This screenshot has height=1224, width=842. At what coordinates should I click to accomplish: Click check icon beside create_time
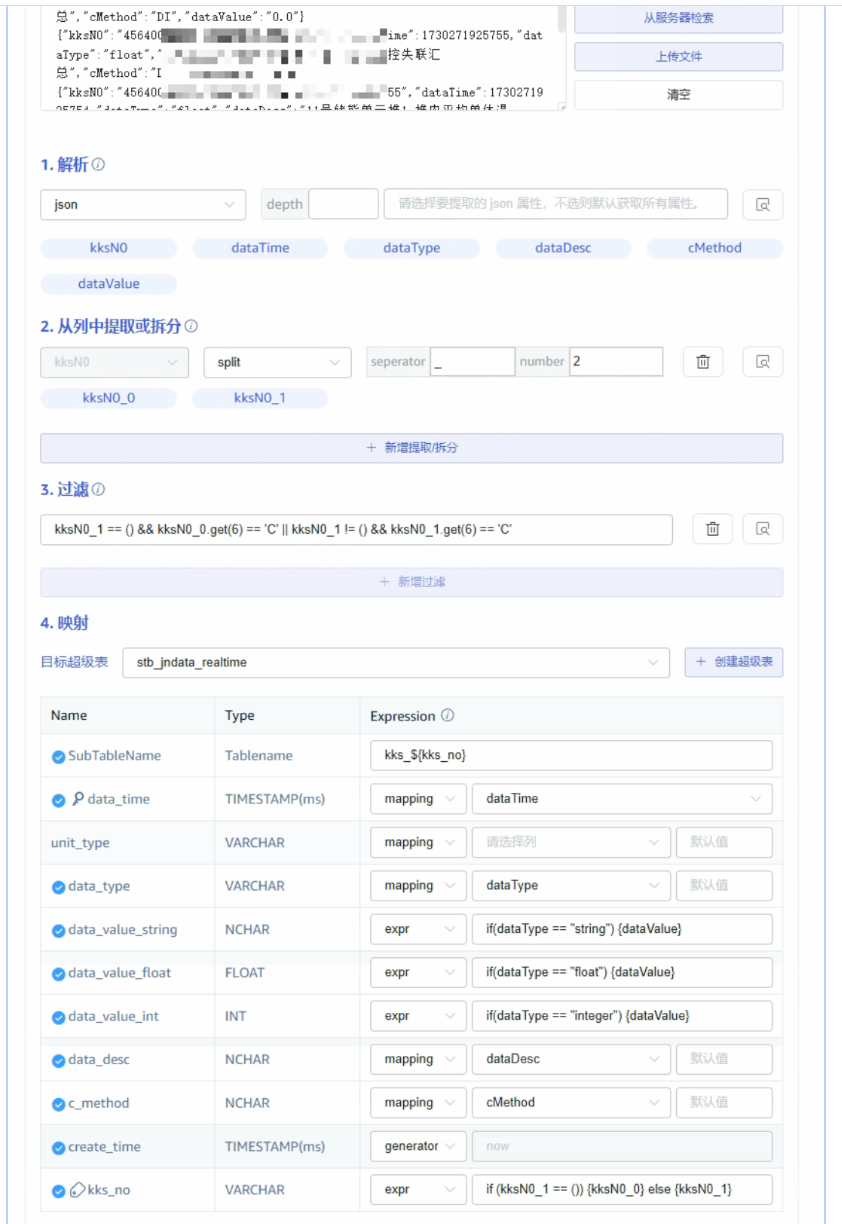pyautogui.click(x=59, y=1147)
